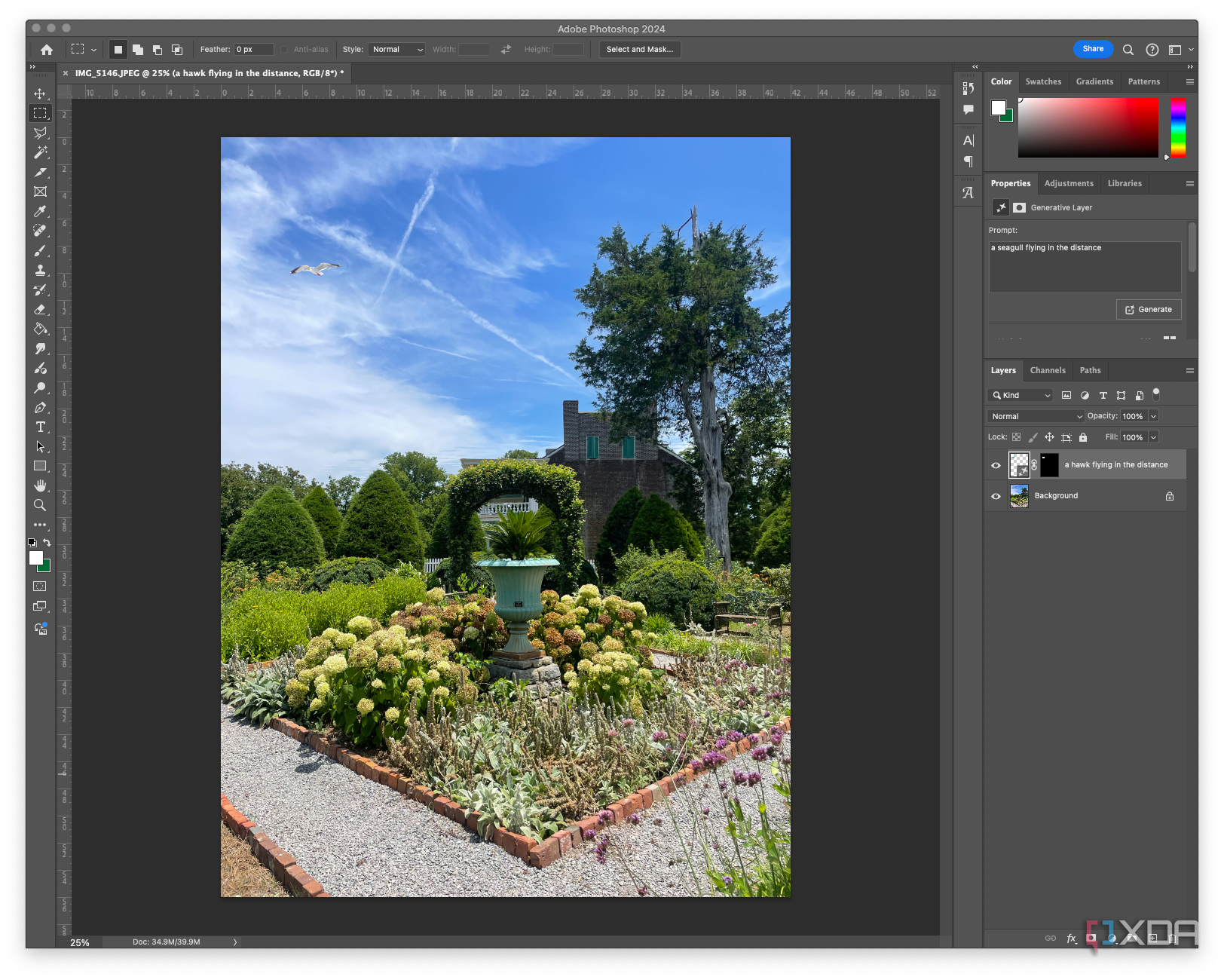Click the Paths tab label
The height and width of the screenshot is (980, 1224).
[1090, 370]
